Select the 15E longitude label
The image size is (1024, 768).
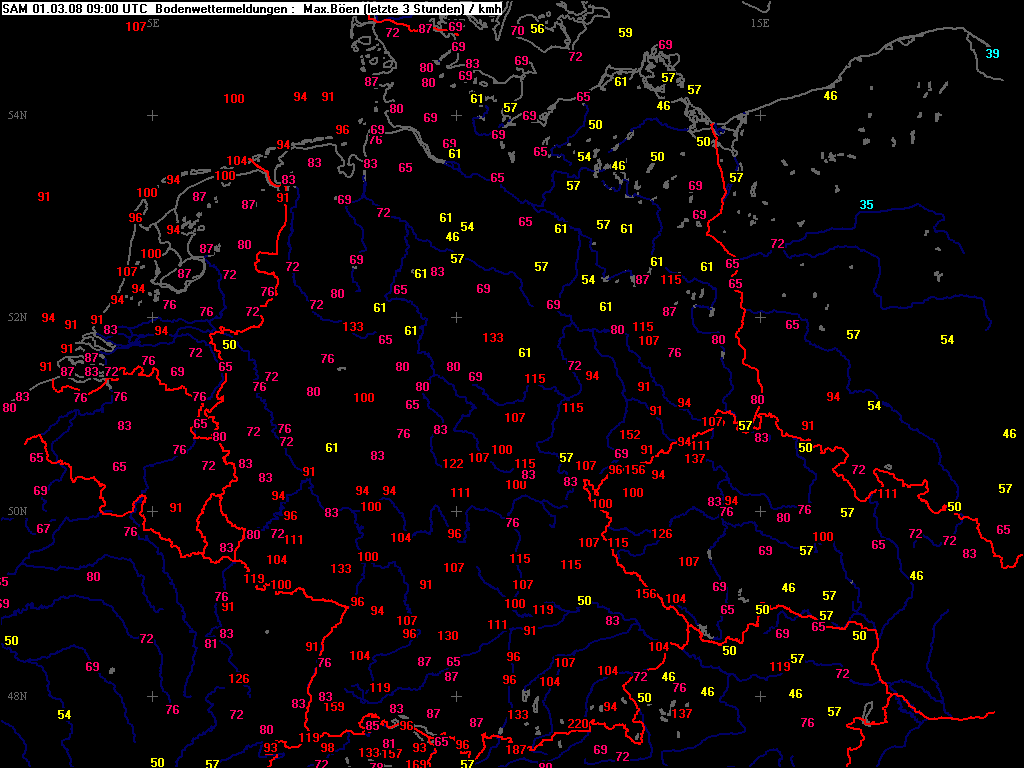point(760,22)
